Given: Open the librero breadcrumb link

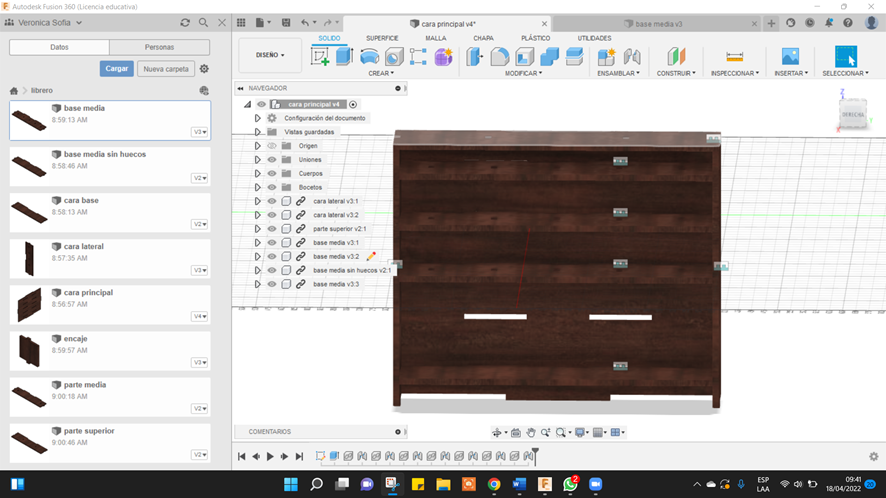Looking at the screenshot, I should 42,90.
